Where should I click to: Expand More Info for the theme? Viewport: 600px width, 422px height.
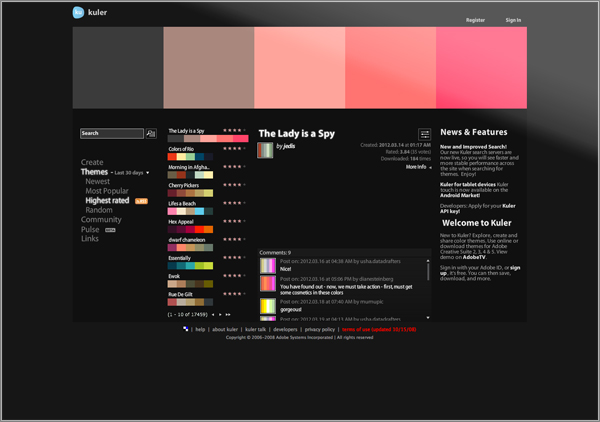point(419,167)
